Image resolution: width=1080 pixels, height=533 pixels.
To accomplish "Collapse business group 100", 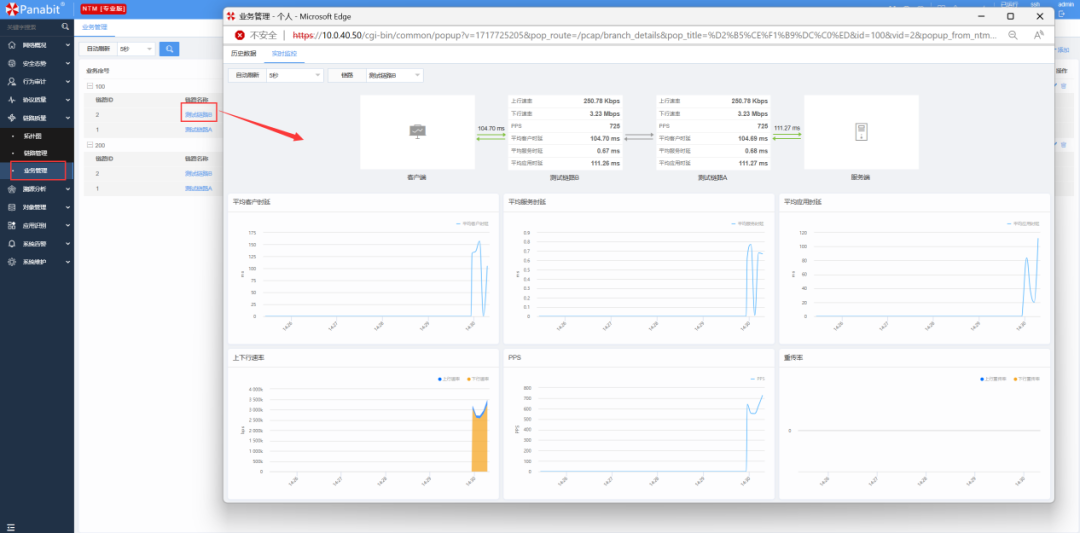I will (x=90, y=86).
